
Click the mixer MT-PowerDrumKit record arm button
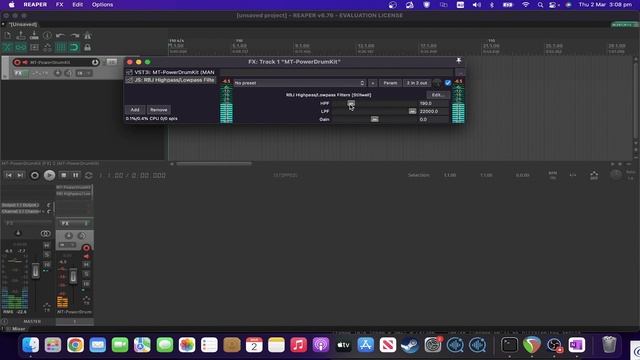pos(86,248)
